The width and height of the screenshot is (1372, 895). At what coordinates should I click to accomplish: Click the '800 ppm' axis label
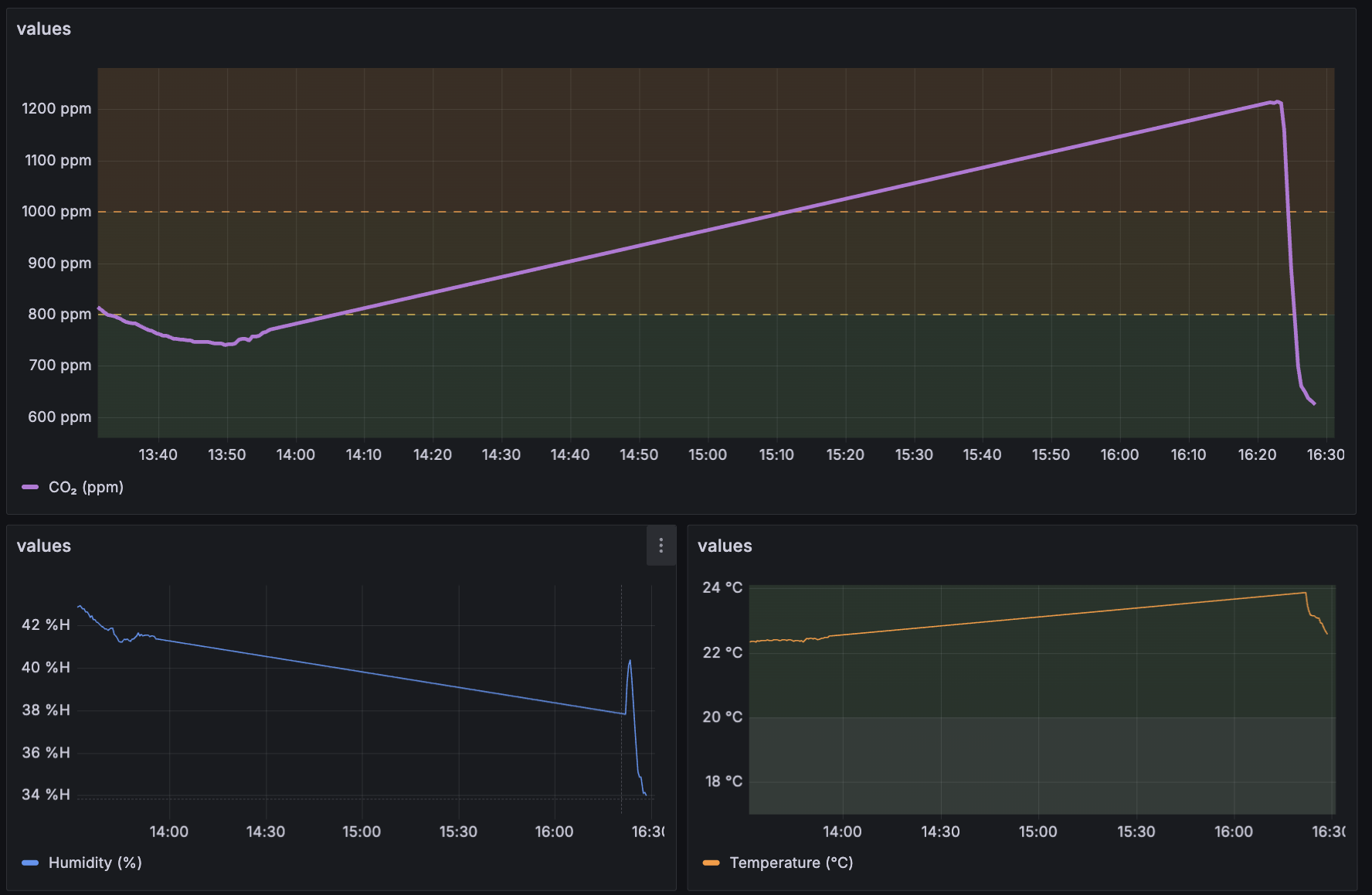click(x=59, y=314)
